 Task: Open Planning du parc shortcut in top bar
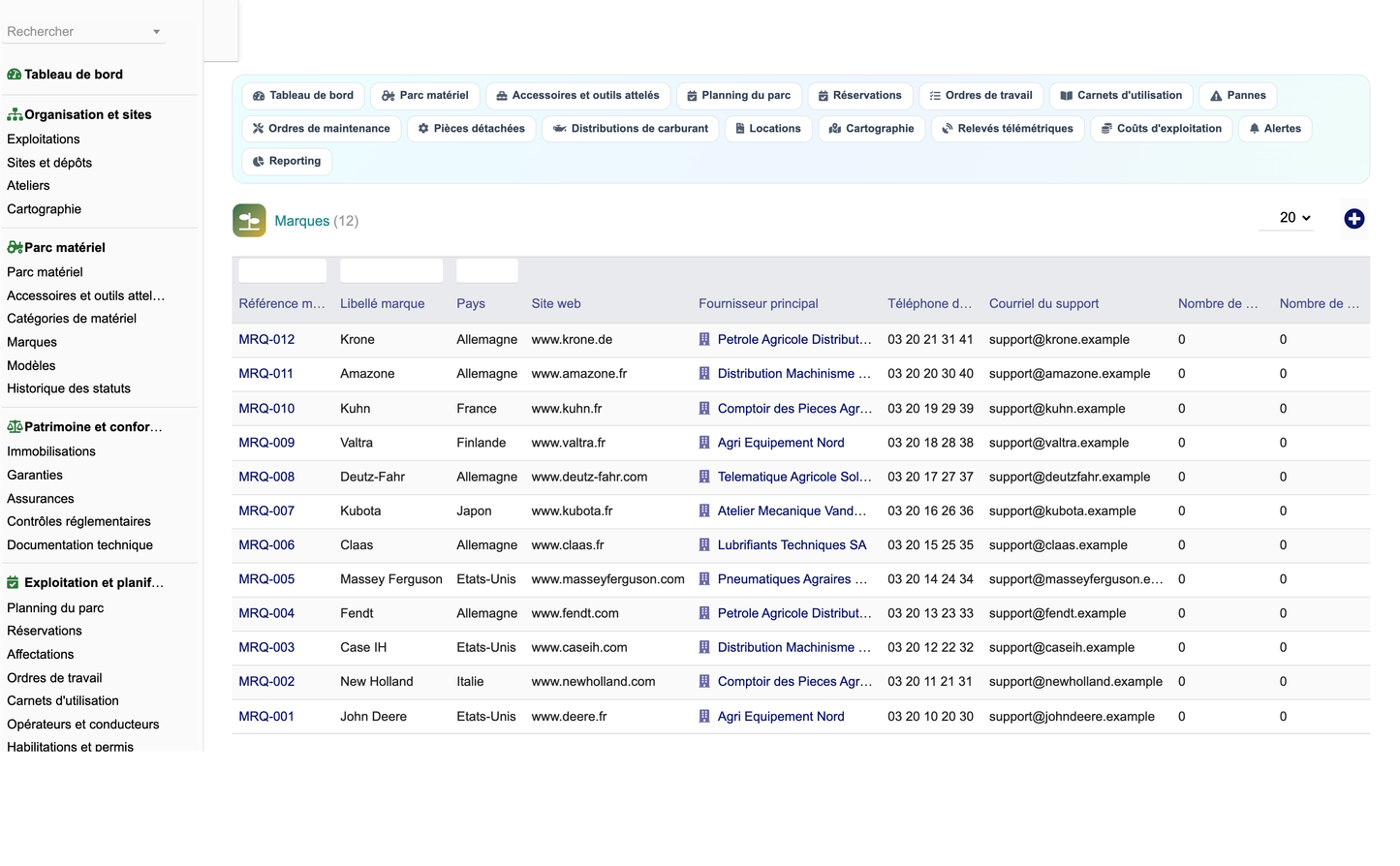coord(738,96)
